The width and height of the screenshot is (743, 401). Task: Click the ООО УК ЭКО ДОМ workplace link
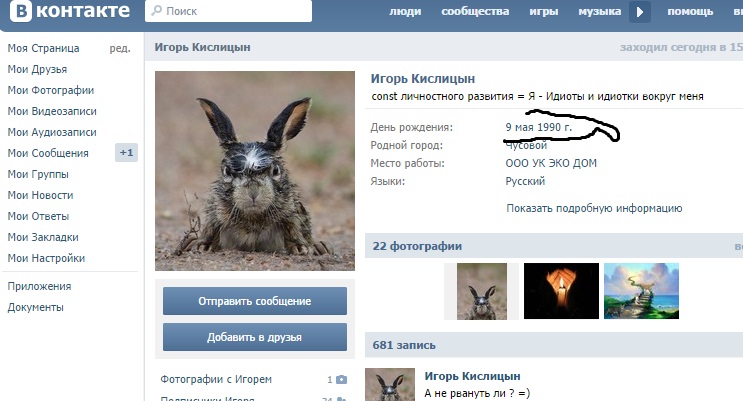(x=551, y=163)
